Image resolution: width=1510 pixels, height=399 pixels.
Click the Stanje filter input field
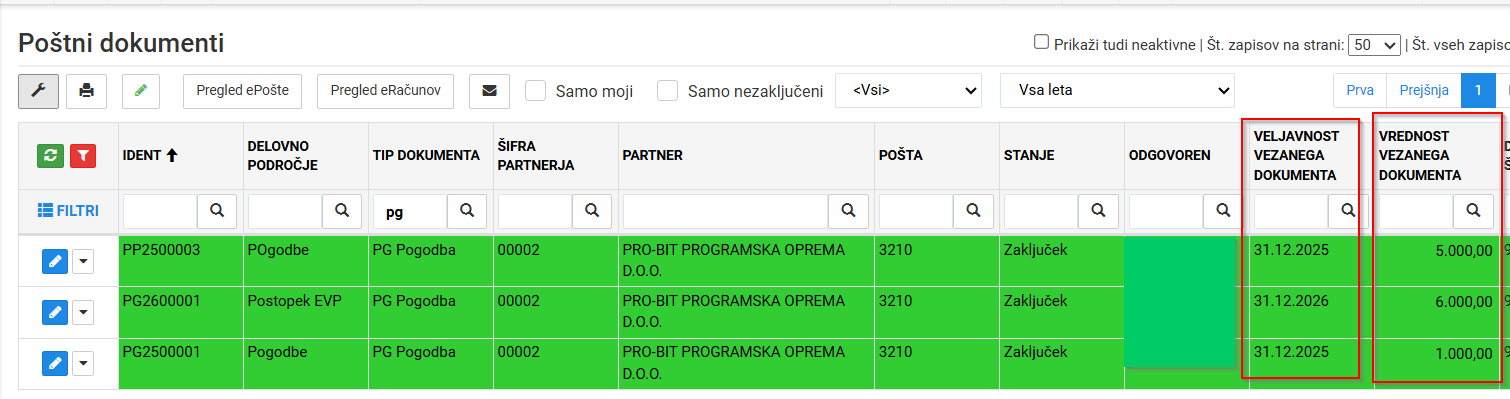(x=1041, y=210)
